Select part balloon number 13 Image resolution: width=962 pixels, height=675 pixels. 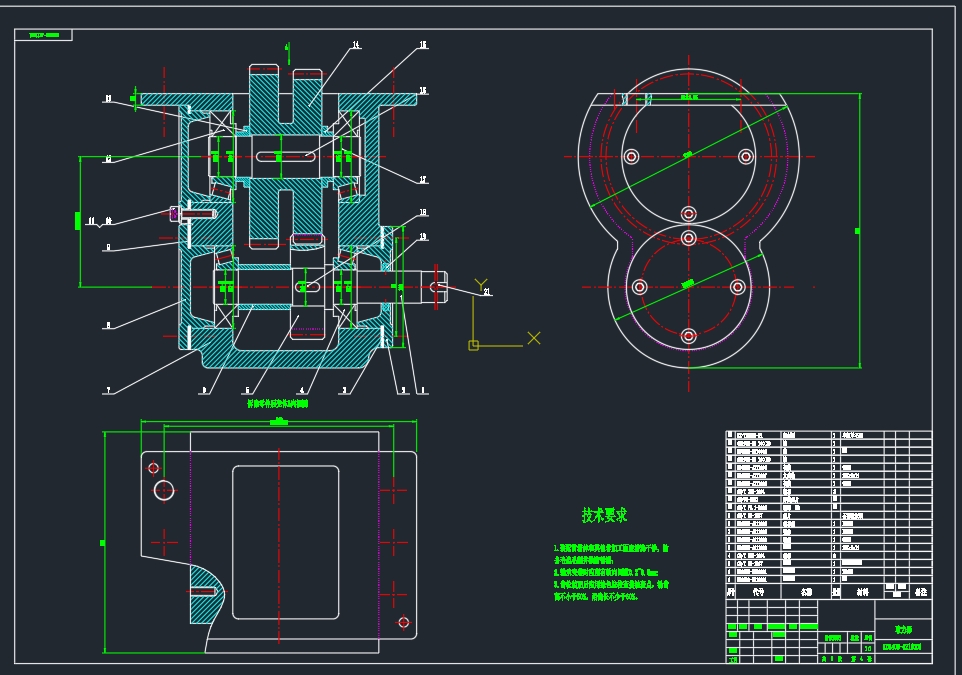pos(109,98)
